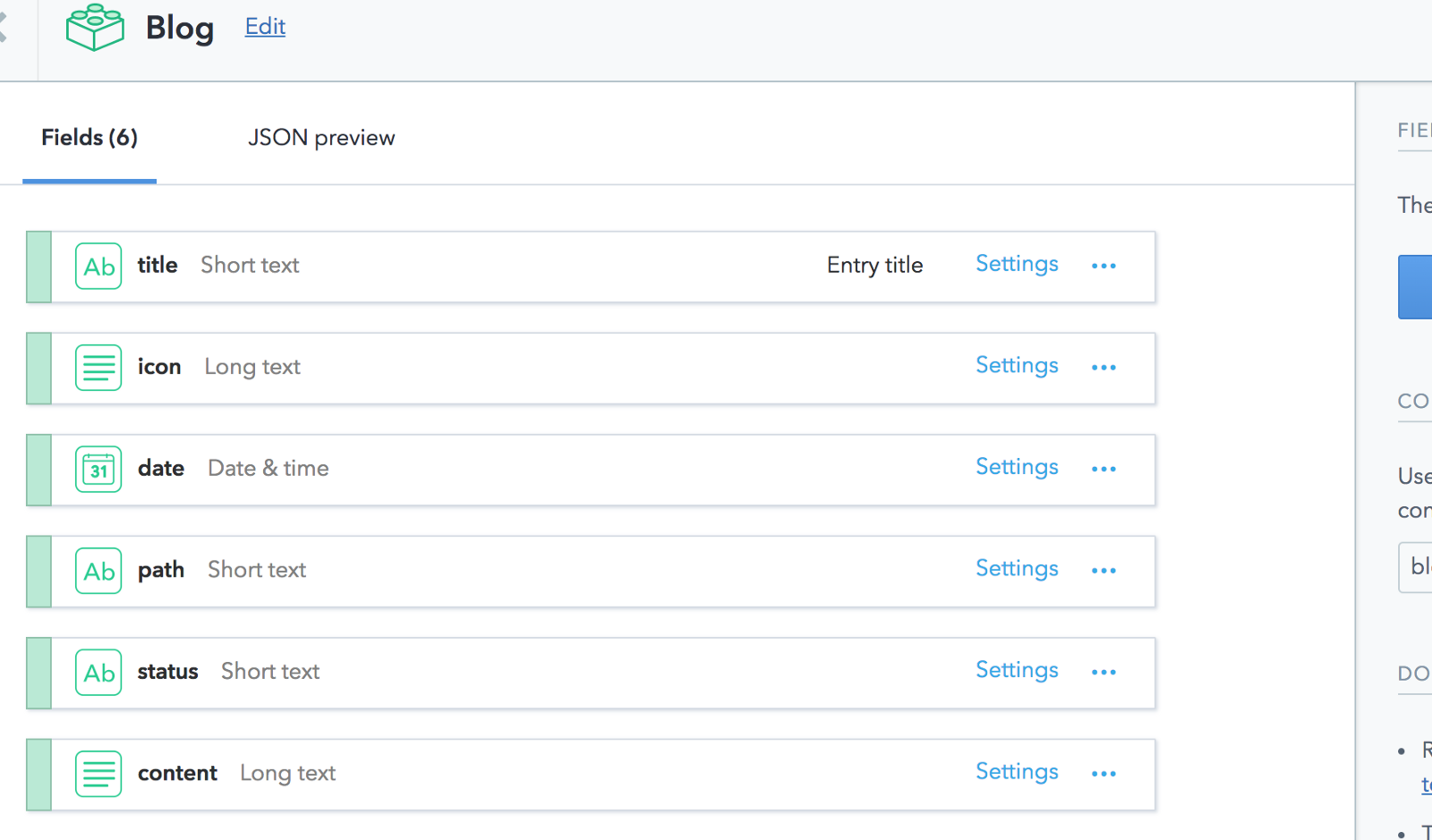Click the content field's long text icon
The height and width of the screenshot is (840, 1432).
click(x=98, y=774)
